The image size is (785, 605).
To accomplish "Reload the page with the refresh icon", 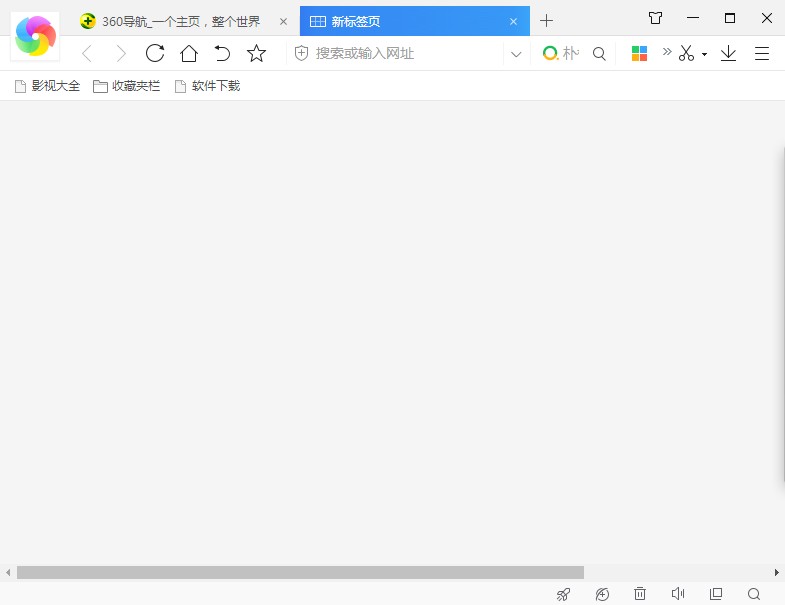I will (155, 53).
